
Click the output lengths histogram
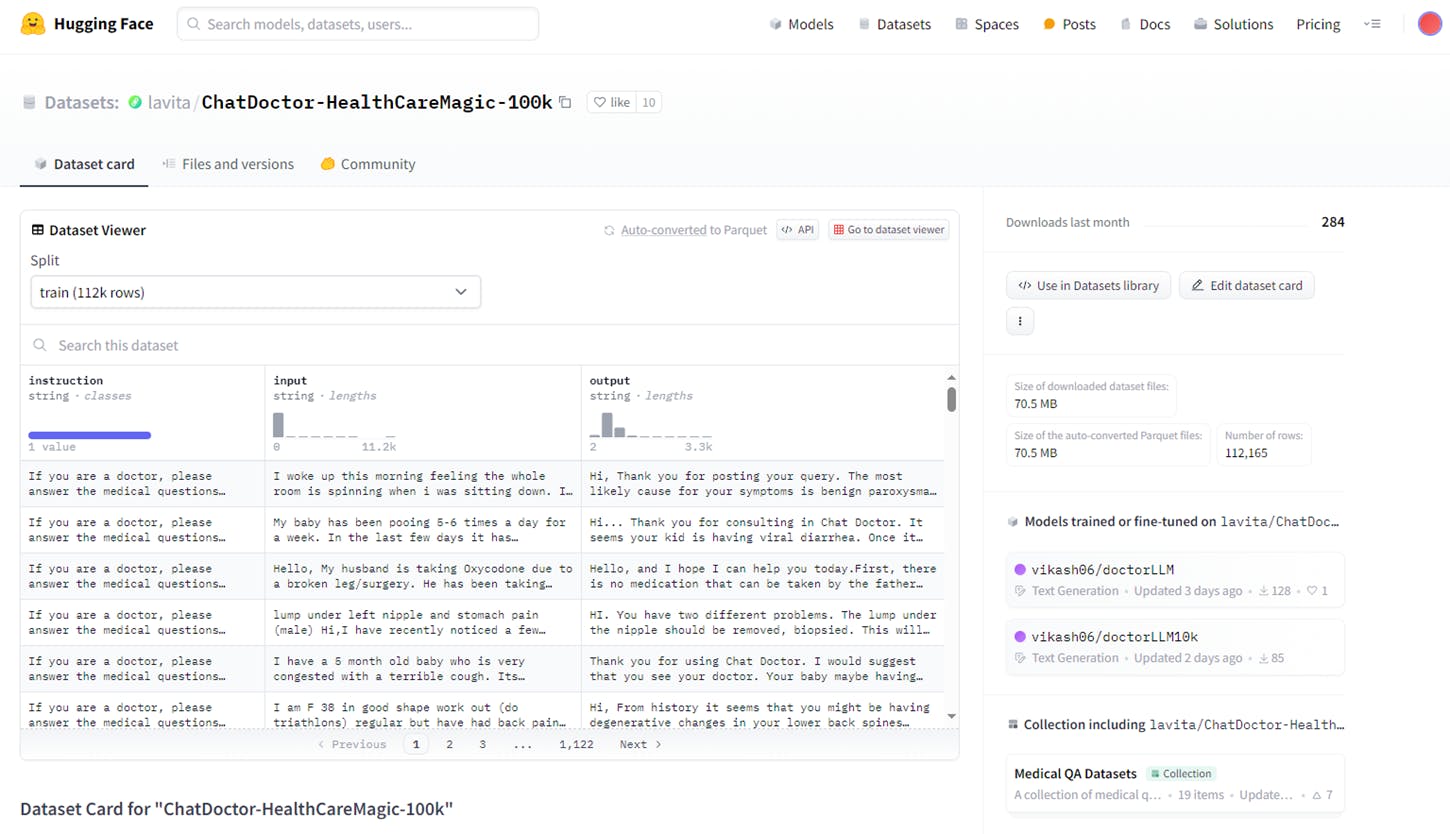[x=650, y=424]
